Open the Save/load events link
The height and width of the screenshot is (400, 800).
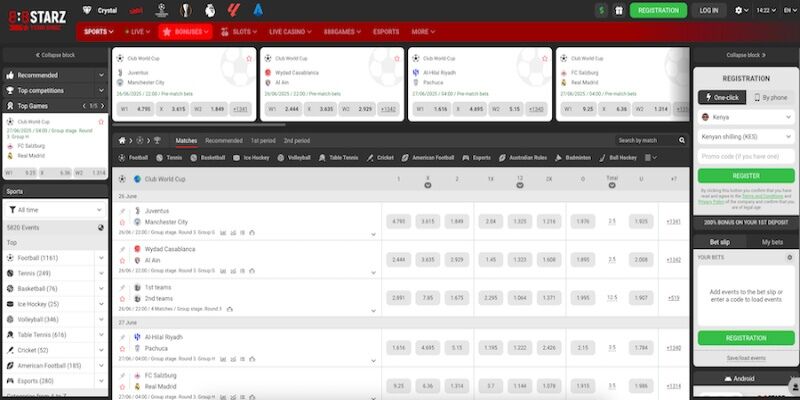click(746, 358)
